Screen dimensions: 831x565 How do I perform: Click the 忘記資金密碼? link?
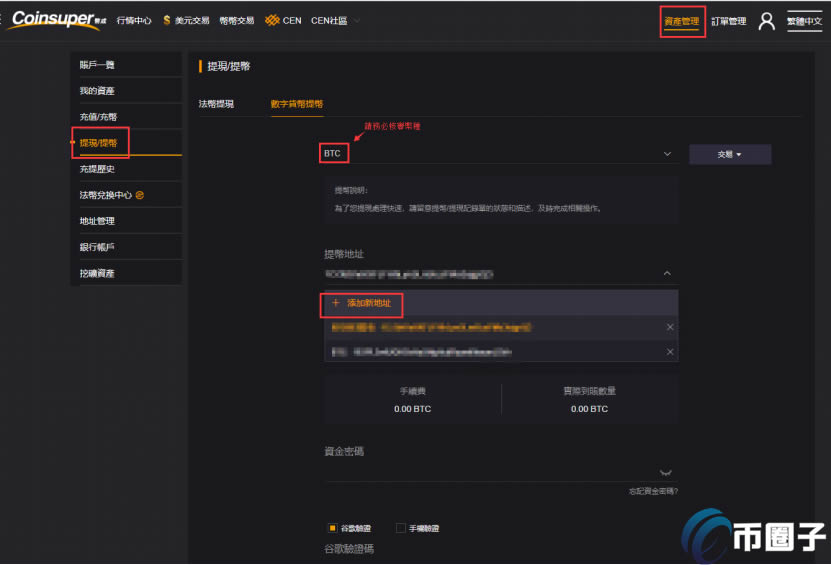point(653,491)
